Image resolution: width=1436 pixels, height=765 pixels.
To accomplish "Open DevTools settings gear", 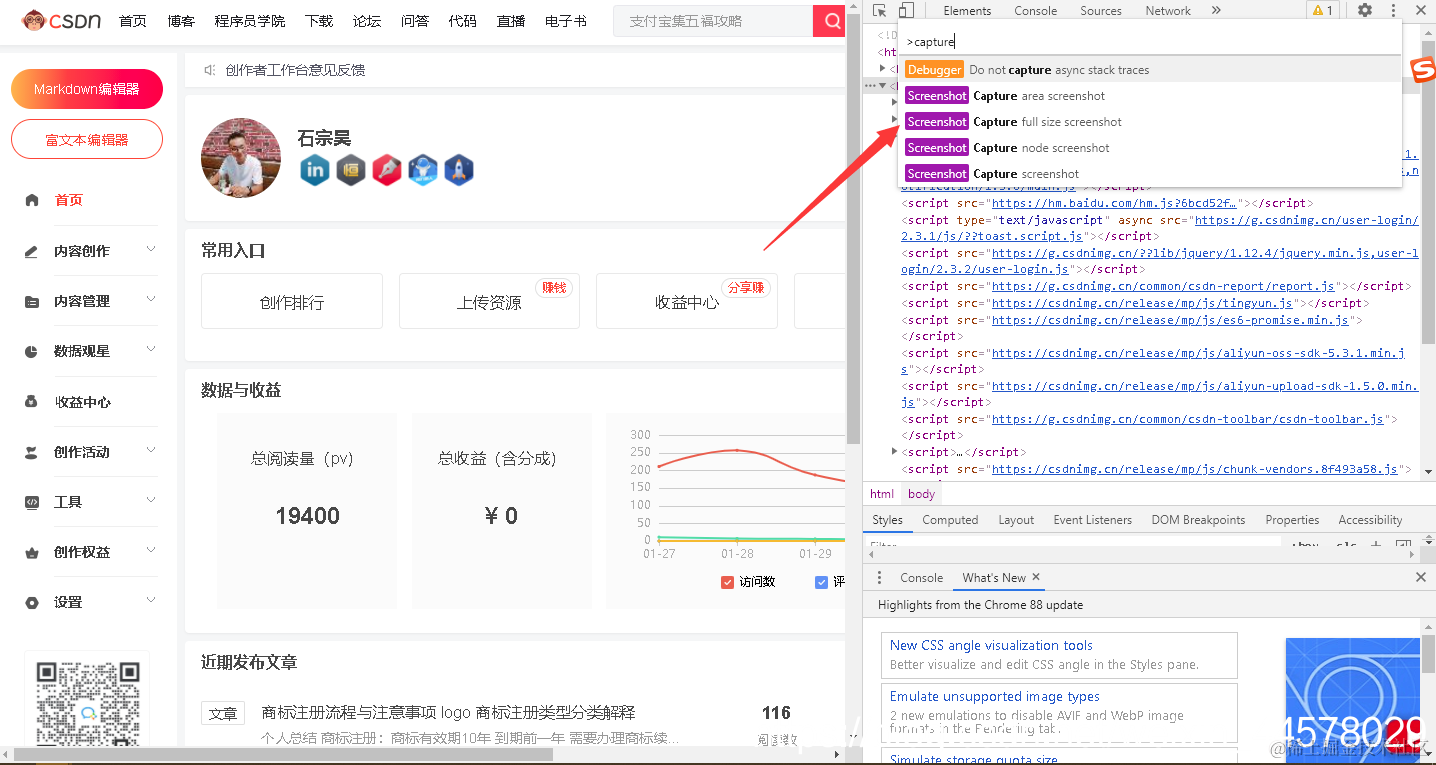I will [1365, 10].
